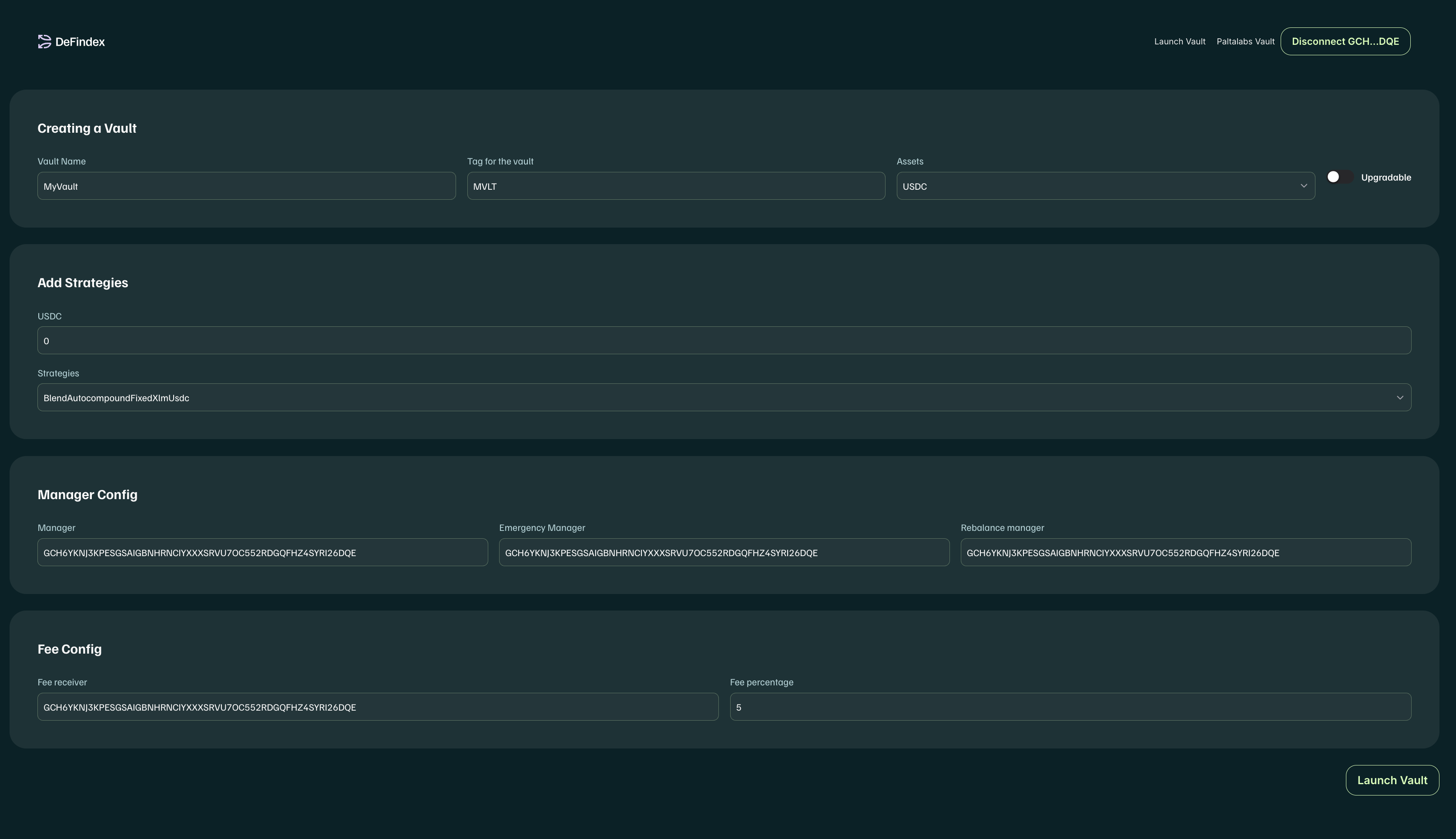This screenshot has height=839, width=1456.
Task: Click the Assets dropdown chevron arrow
Action: coord(1303,186)
